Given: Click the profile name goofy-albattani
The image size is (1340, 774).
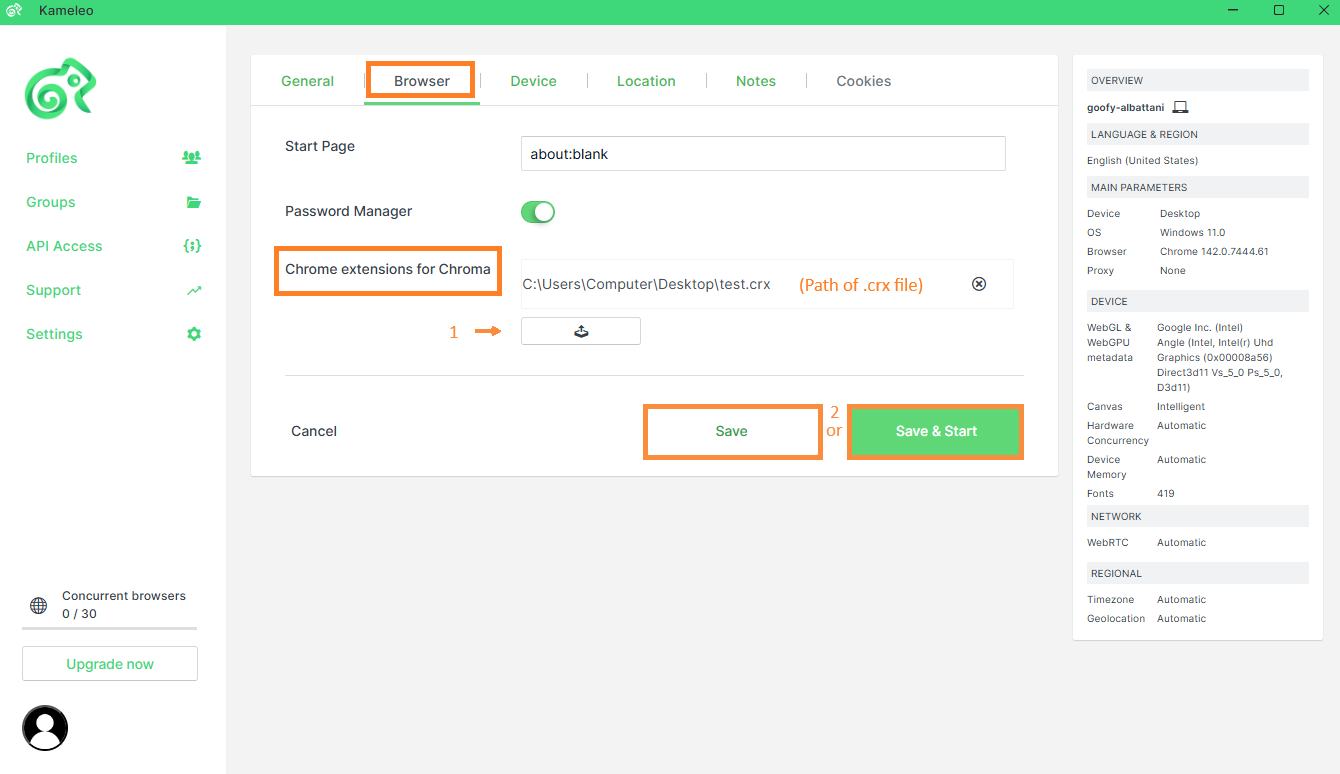Looking at the screenshot, I should [1126, 107].
